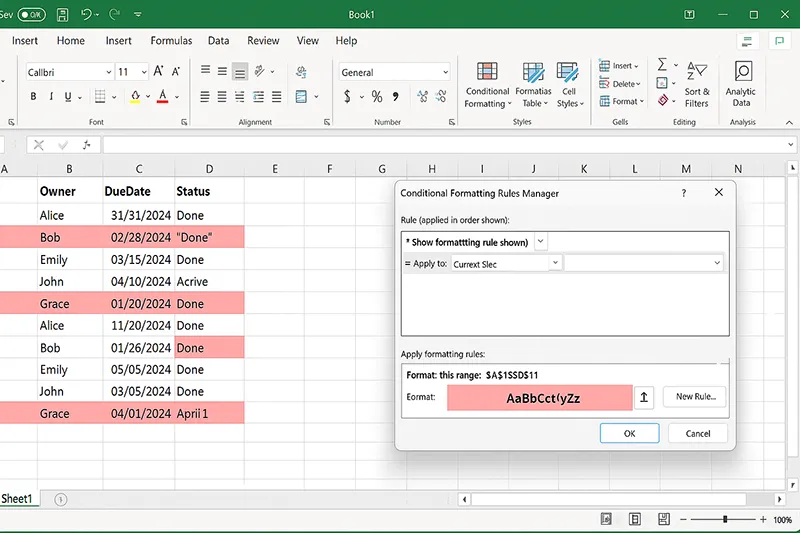Toggle the AutoSave switch

pos(32,14)
